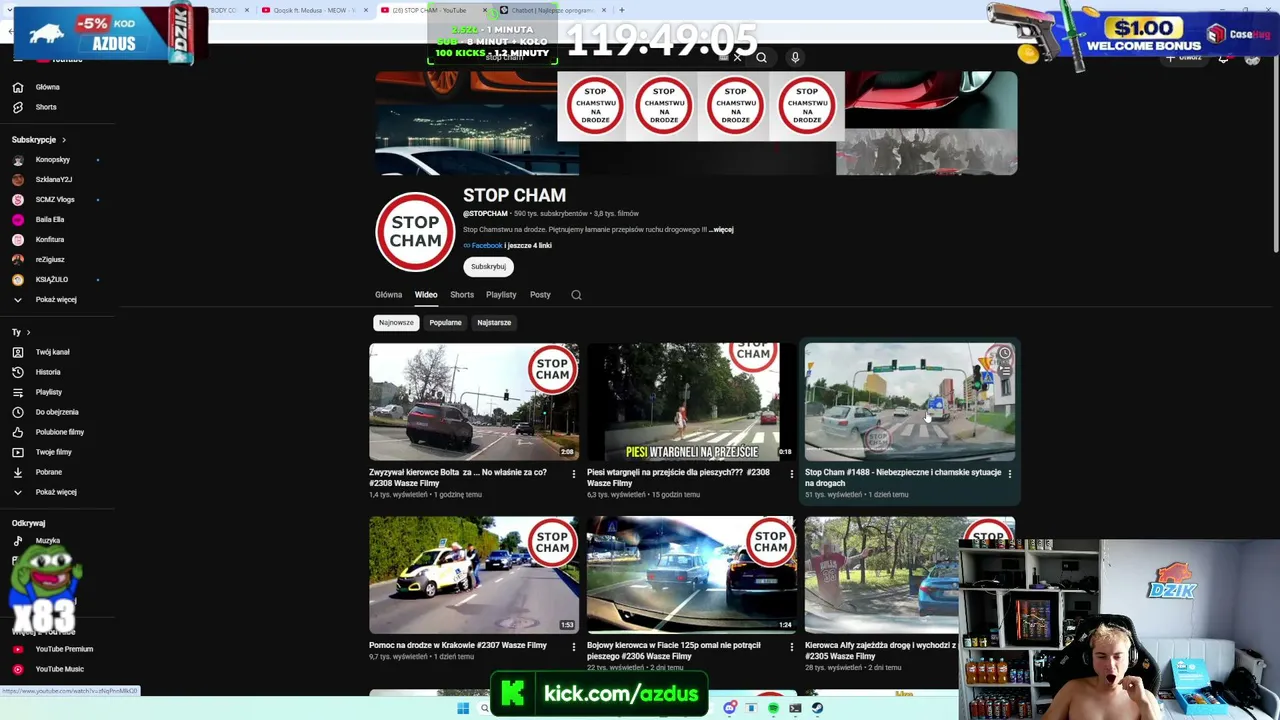Select the Stop Cham YouTube browser tab

coord(430,10)
